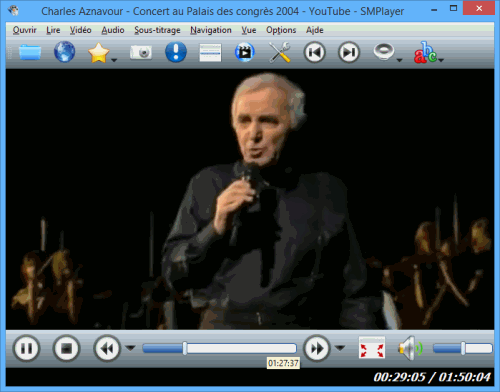Expand the rewind options dropdown arrow
500x392 pixels.
[130, 348]
